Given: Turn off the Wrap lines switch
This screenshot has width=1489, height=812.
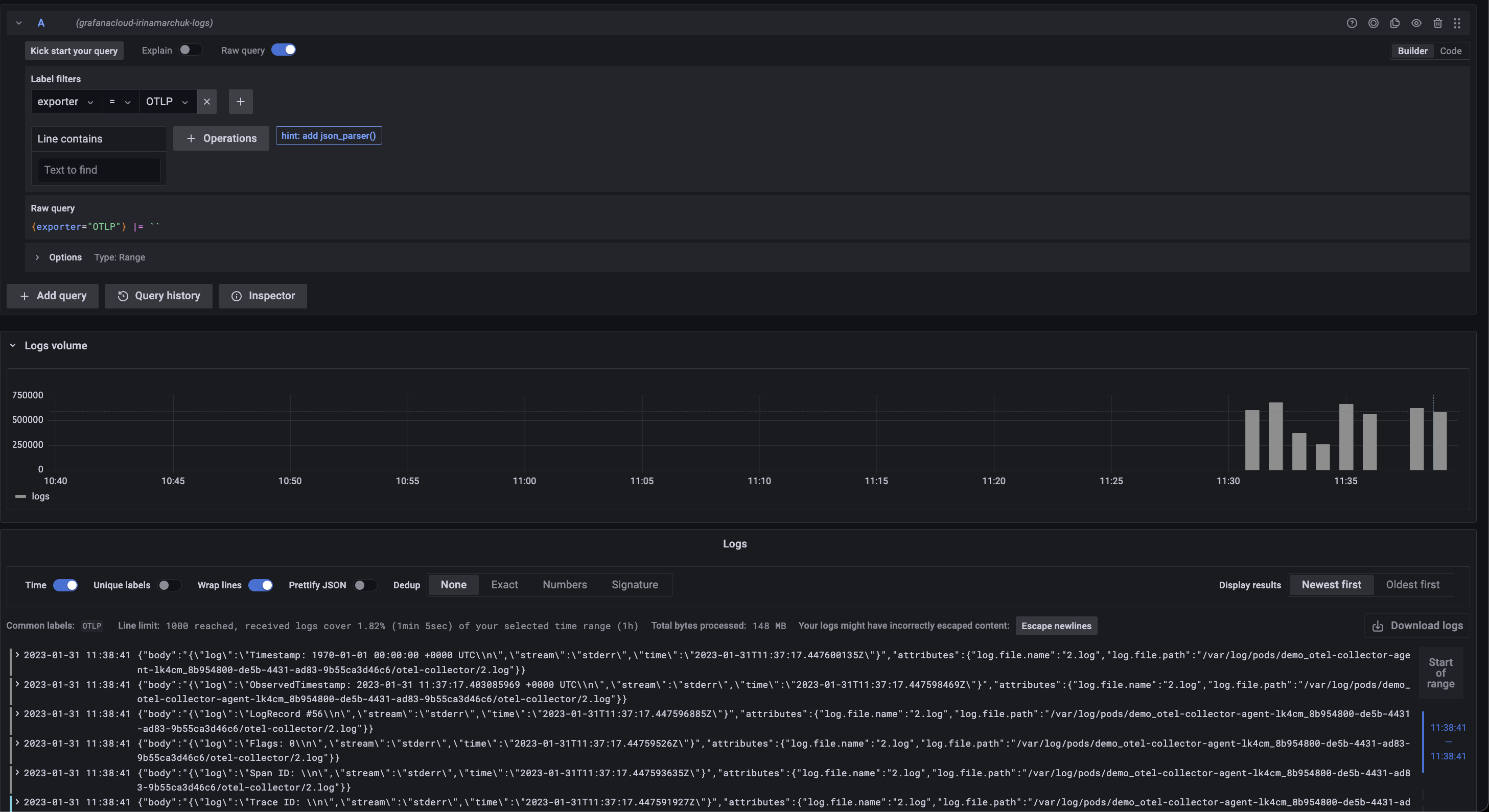Looking at the screenshot, I should point(260,585).
